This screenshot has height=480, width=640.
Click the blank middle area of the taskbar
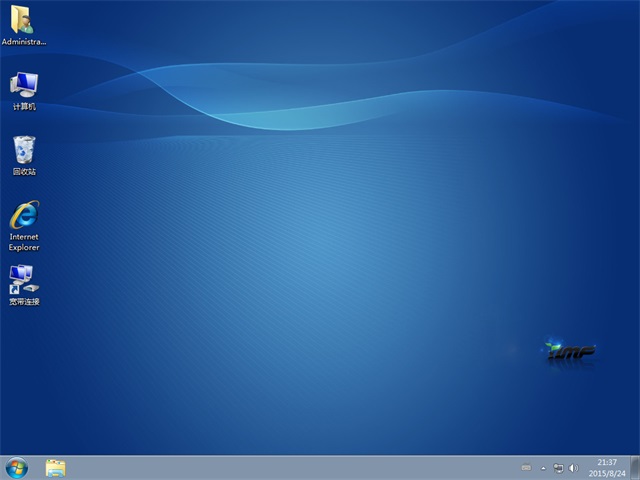[300, 467]
